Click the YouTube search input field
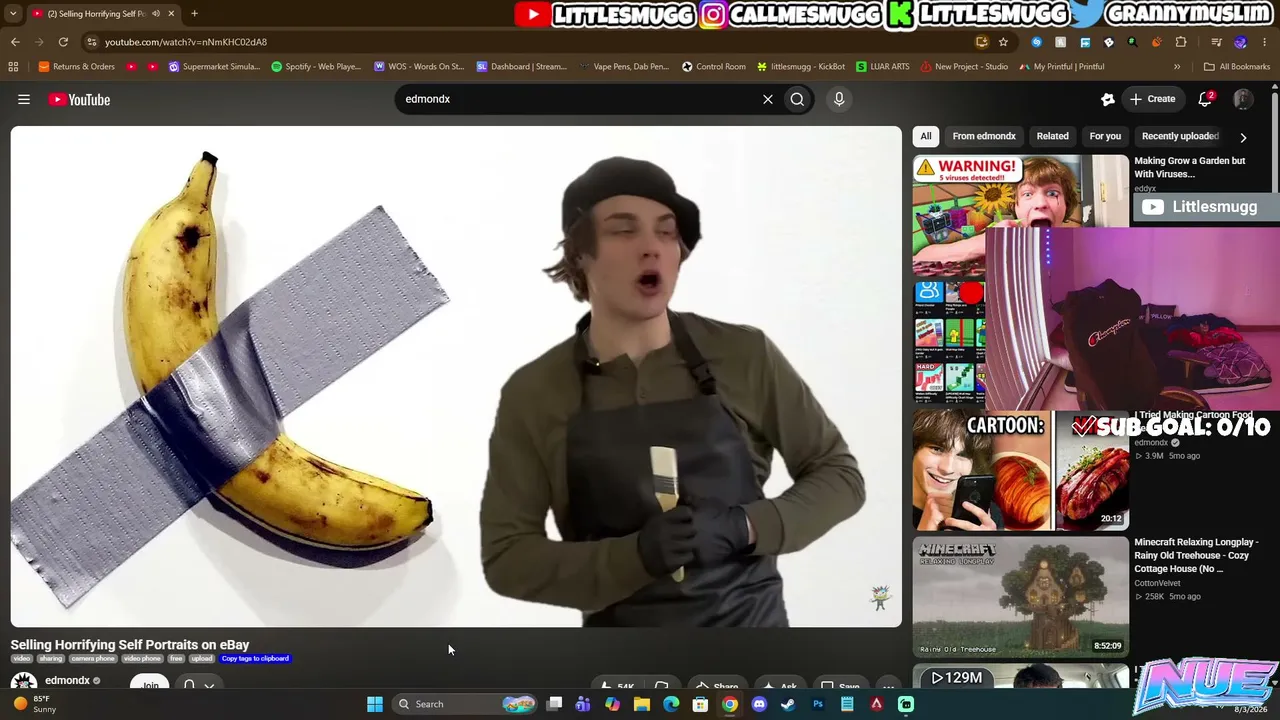 click(578, 99)
